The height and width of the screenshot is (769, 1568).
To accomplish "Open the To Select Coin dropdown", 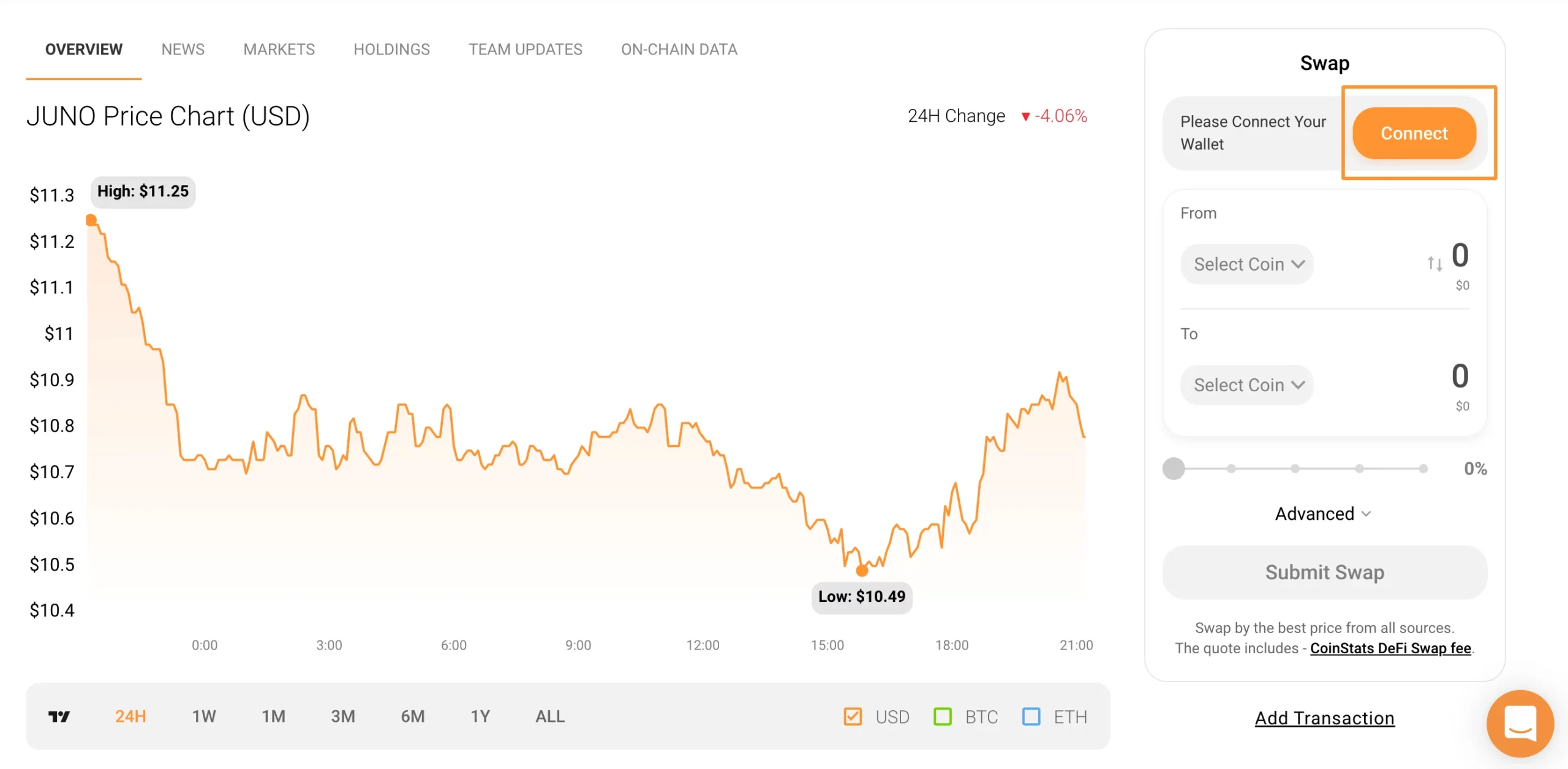I will [1247, 385].
